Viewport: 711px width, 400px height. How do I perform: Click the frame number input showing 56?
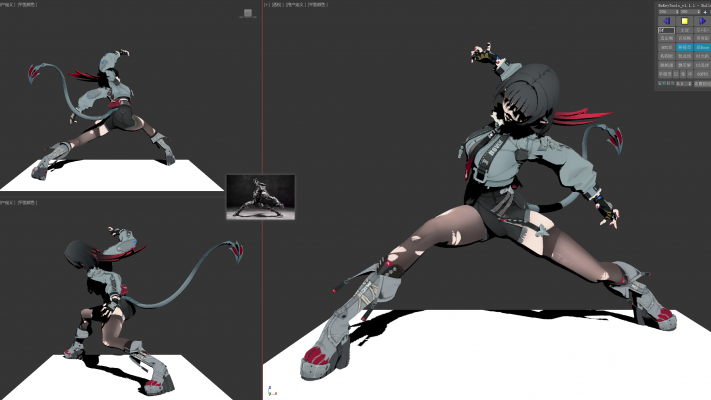(666, 30)
